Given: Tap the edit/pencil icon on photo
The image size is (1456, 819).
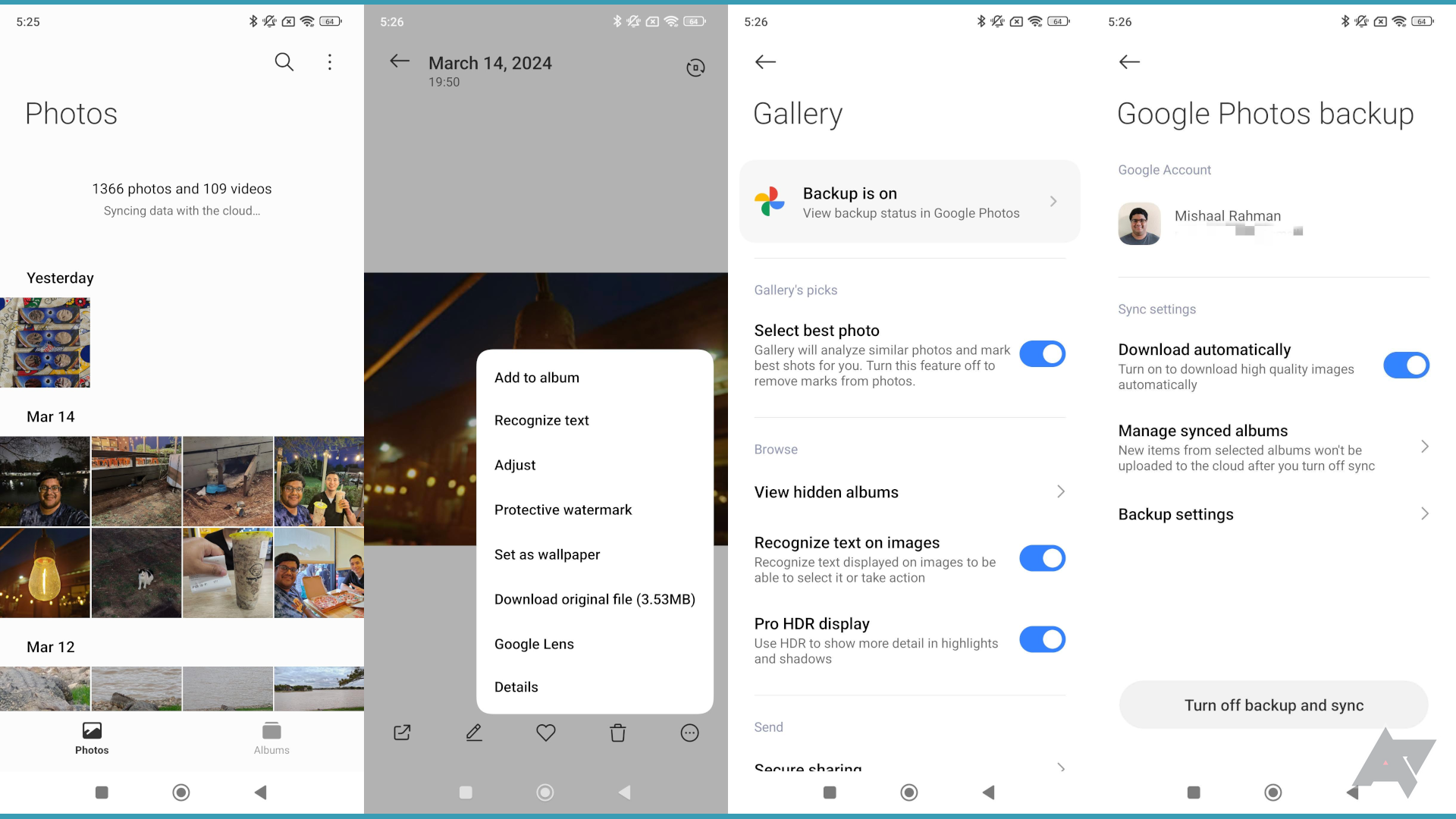Looking at the screenshot, I should coord(473,732).
